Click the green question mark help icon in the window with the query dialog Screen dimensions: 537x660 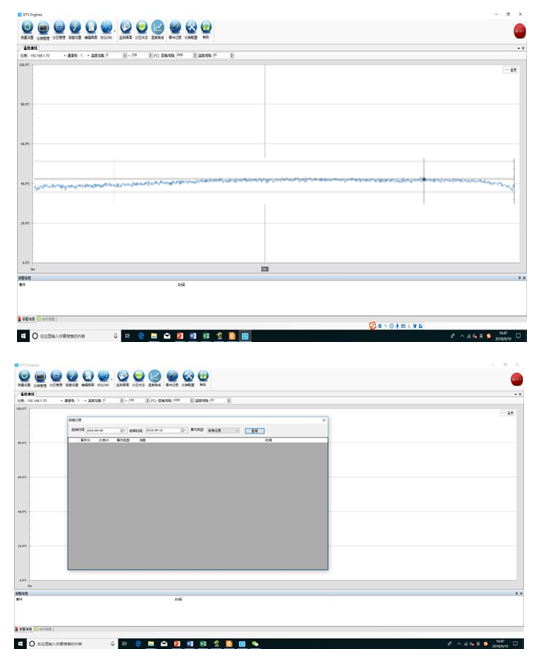[x=203, y=376]
